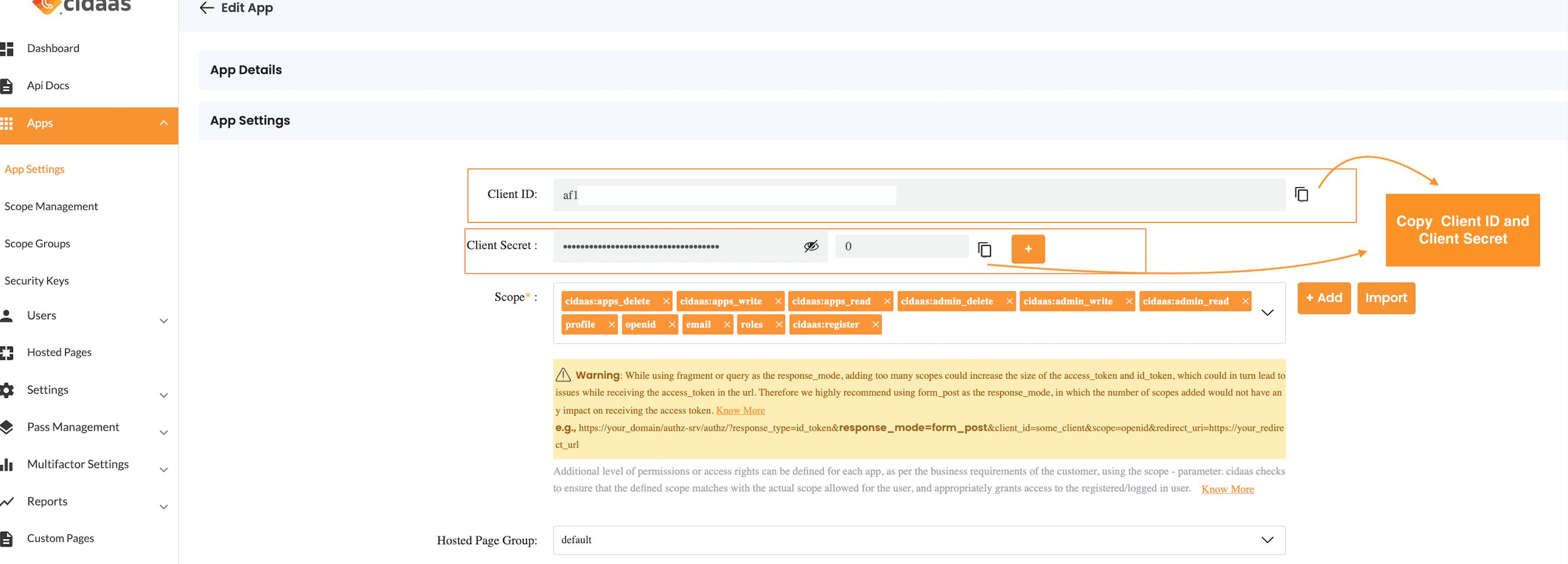Copy the Client Secret using the copy icon
Image resolution: width=1568 pixels, height=564 pixels.
point(985,249)
